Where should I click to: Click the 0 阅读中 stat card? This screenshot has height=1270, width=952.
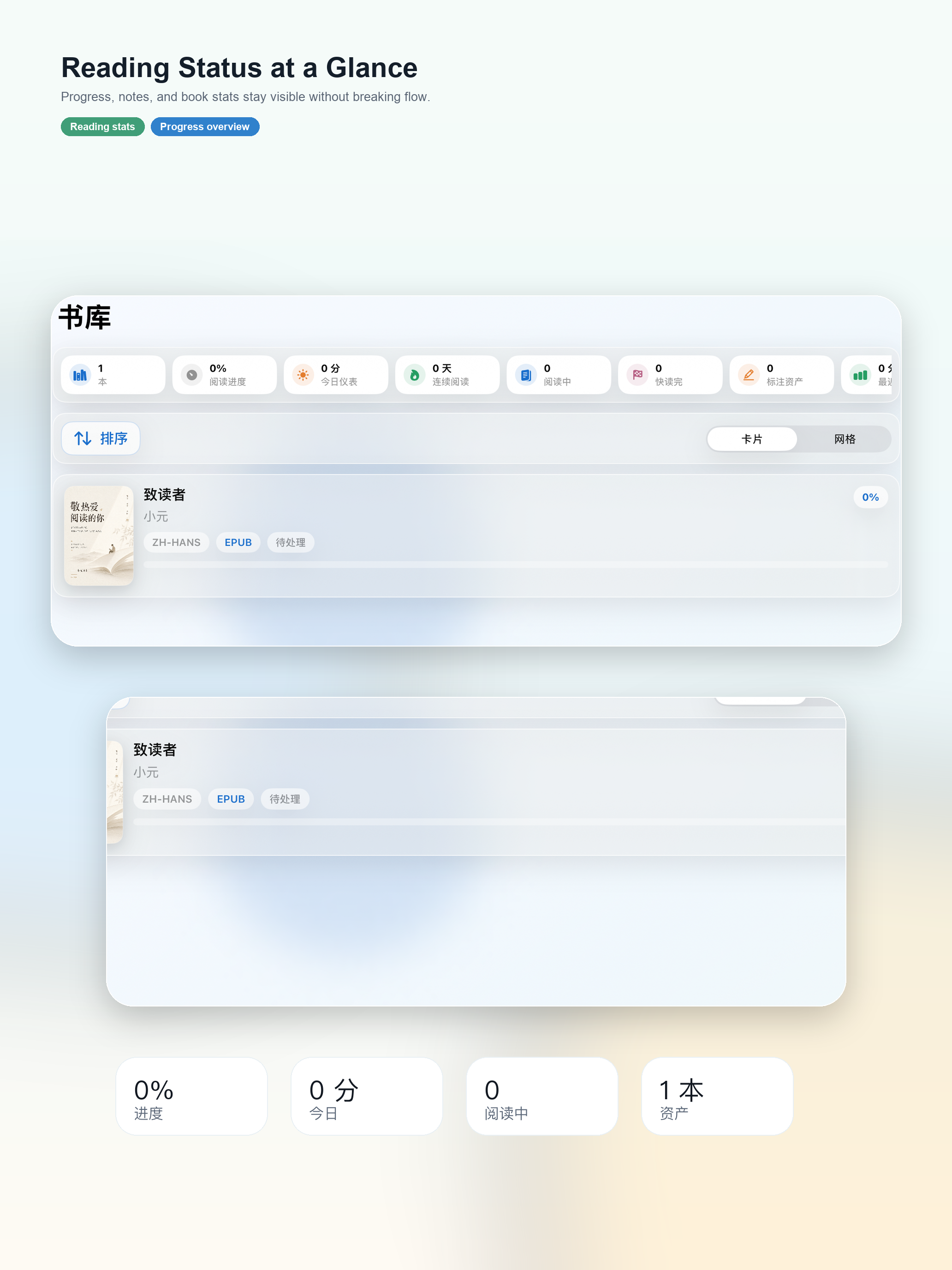tap(559, 375)
